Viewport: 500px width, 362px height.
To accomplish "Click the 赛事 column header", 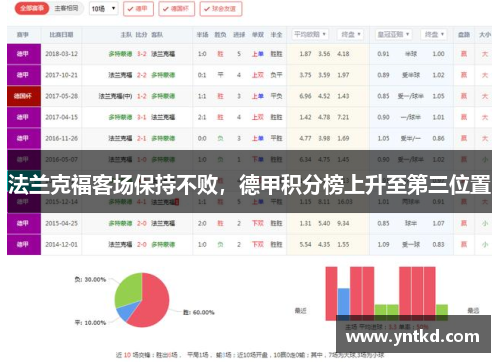I will tap(23, 35).
